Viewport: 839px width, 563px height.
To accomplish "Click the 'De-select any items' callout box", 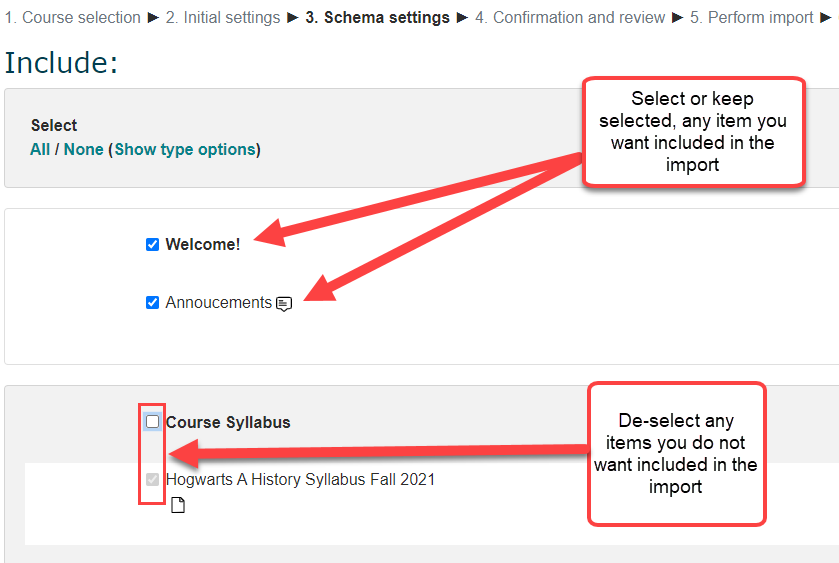I will (676, 454).
